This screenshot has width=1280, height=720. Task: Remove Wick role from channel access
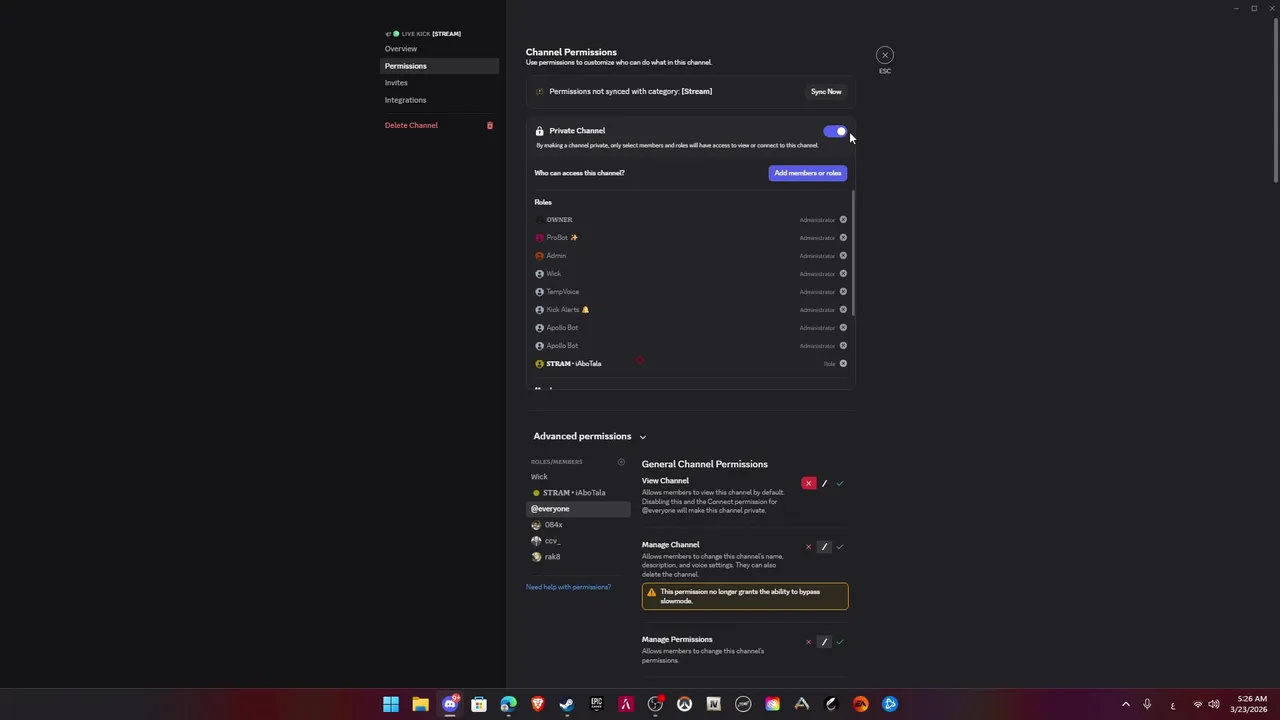click(843, 274)
